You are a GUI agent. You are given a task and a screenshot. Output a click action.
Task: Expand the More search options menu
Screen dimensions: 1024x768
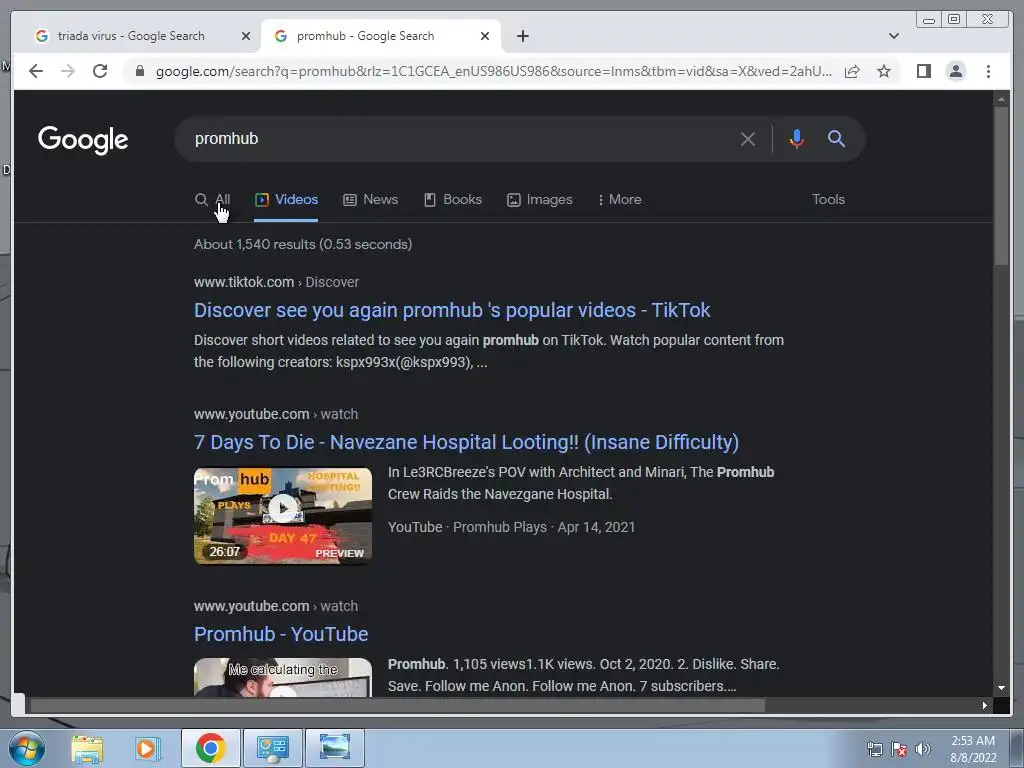coord(620,199)
